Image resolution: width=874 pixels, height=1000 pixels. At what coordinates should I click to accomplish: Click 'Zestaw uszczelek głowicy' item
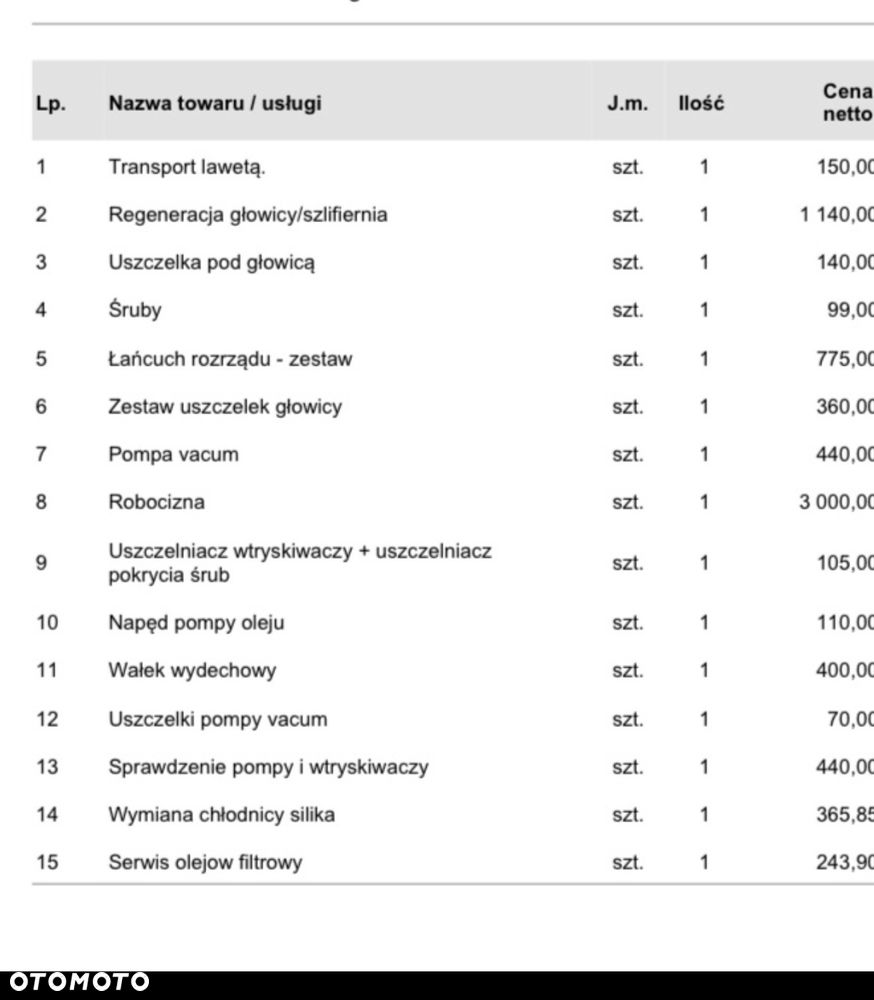point(225,406)
